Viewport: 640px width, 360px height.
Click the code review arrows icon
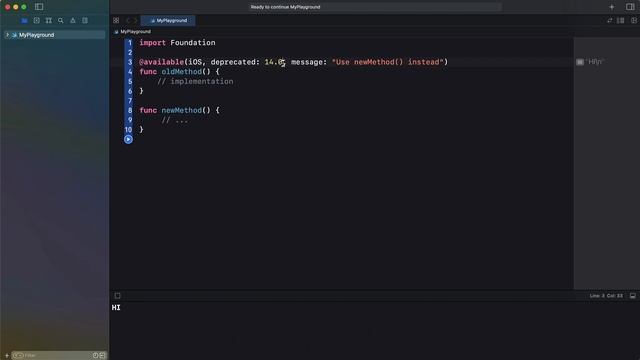point(609,20)
